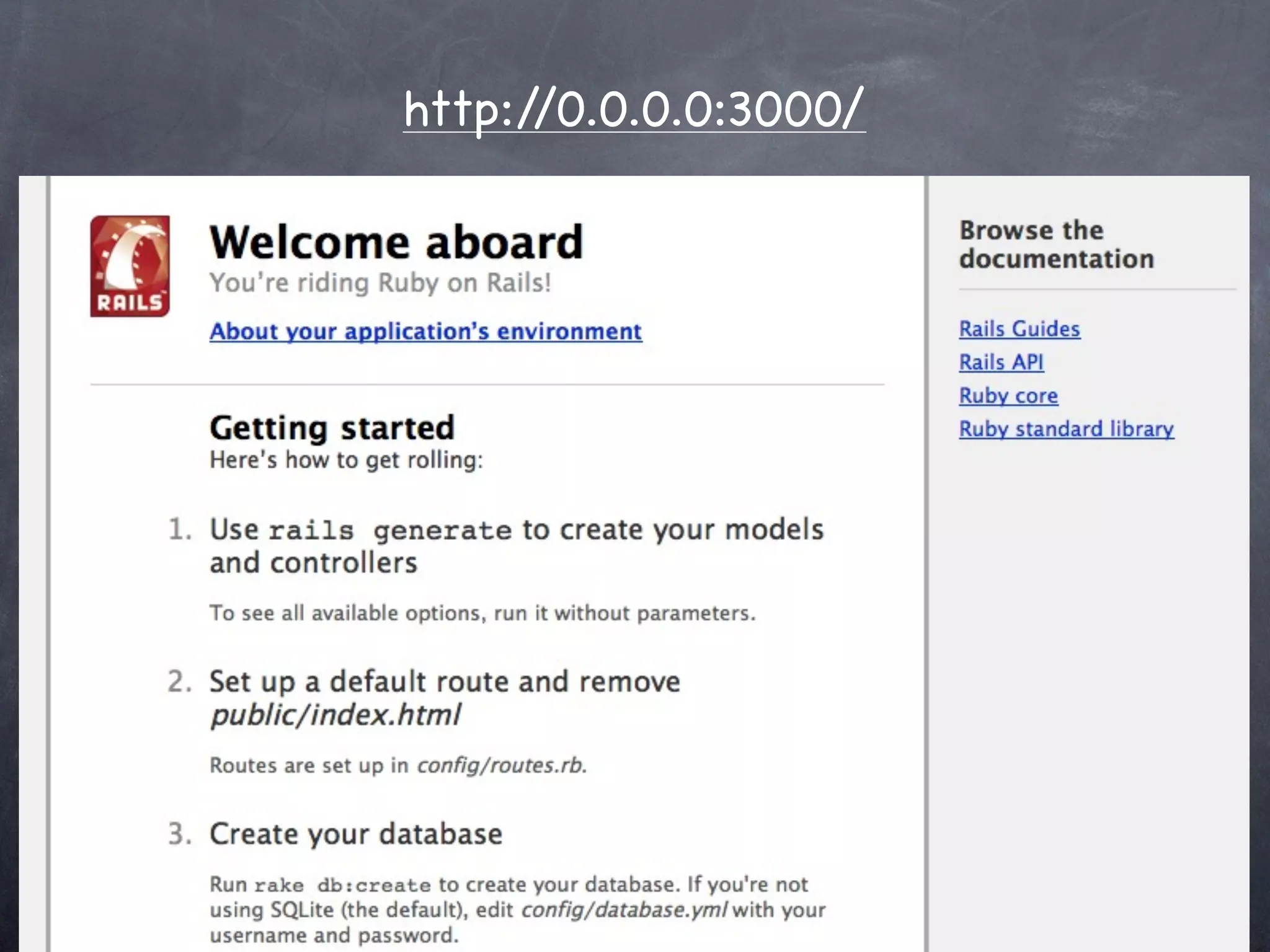Open the Rails API link
The width and height of the screenshot is (1270, 952).
[x=1001, y=362]
